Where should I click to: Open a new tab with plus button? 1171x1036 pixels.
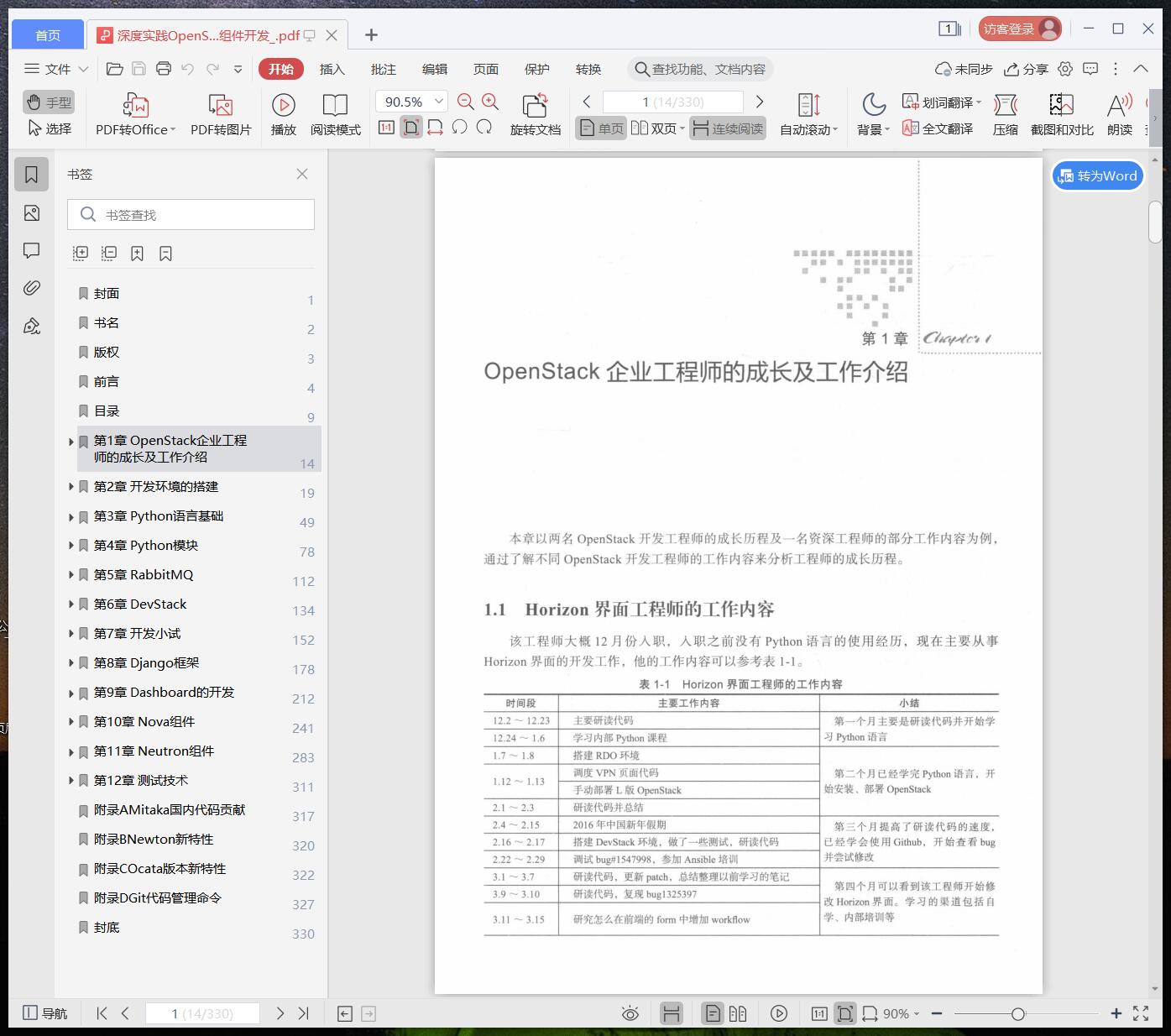371,34
